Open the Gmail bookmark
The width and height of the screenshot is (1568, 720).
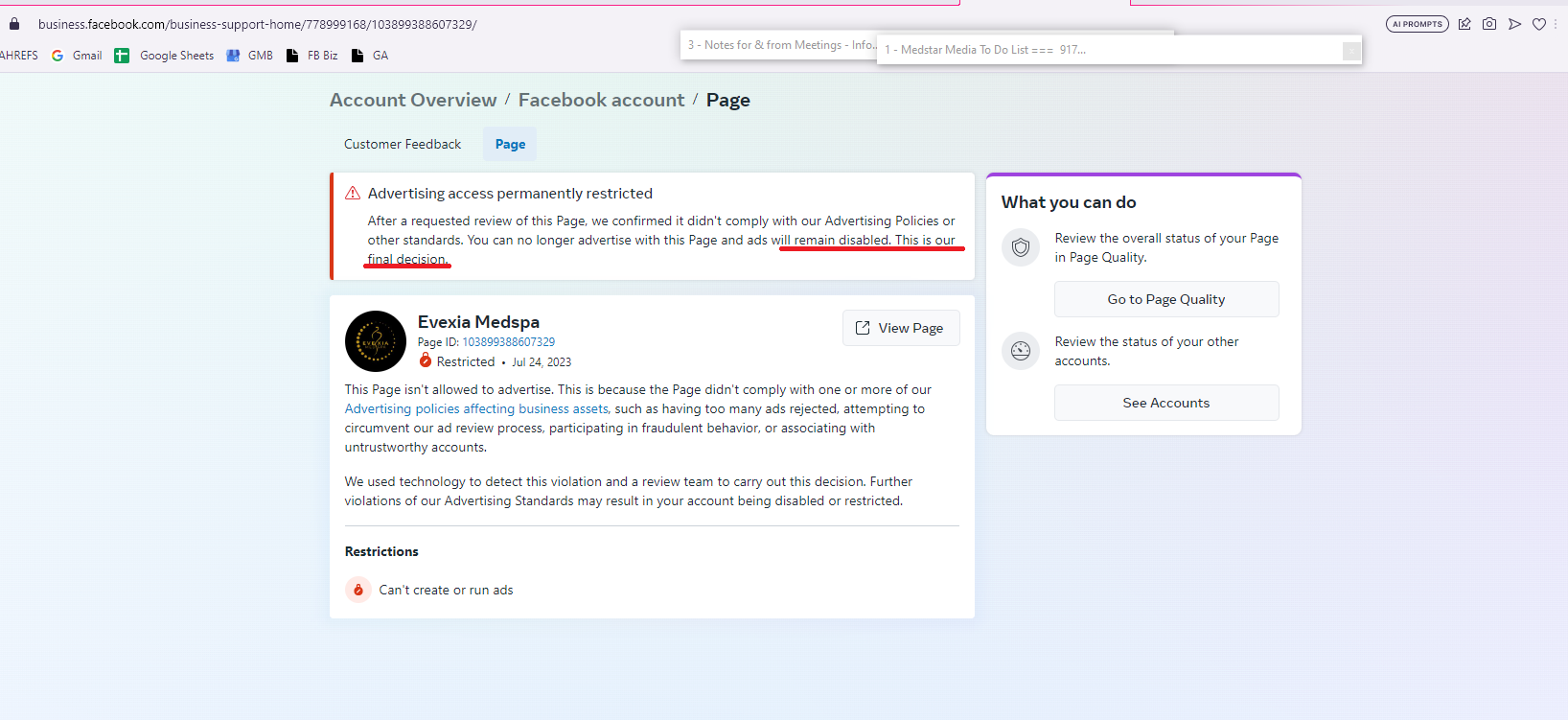point(77,56)
